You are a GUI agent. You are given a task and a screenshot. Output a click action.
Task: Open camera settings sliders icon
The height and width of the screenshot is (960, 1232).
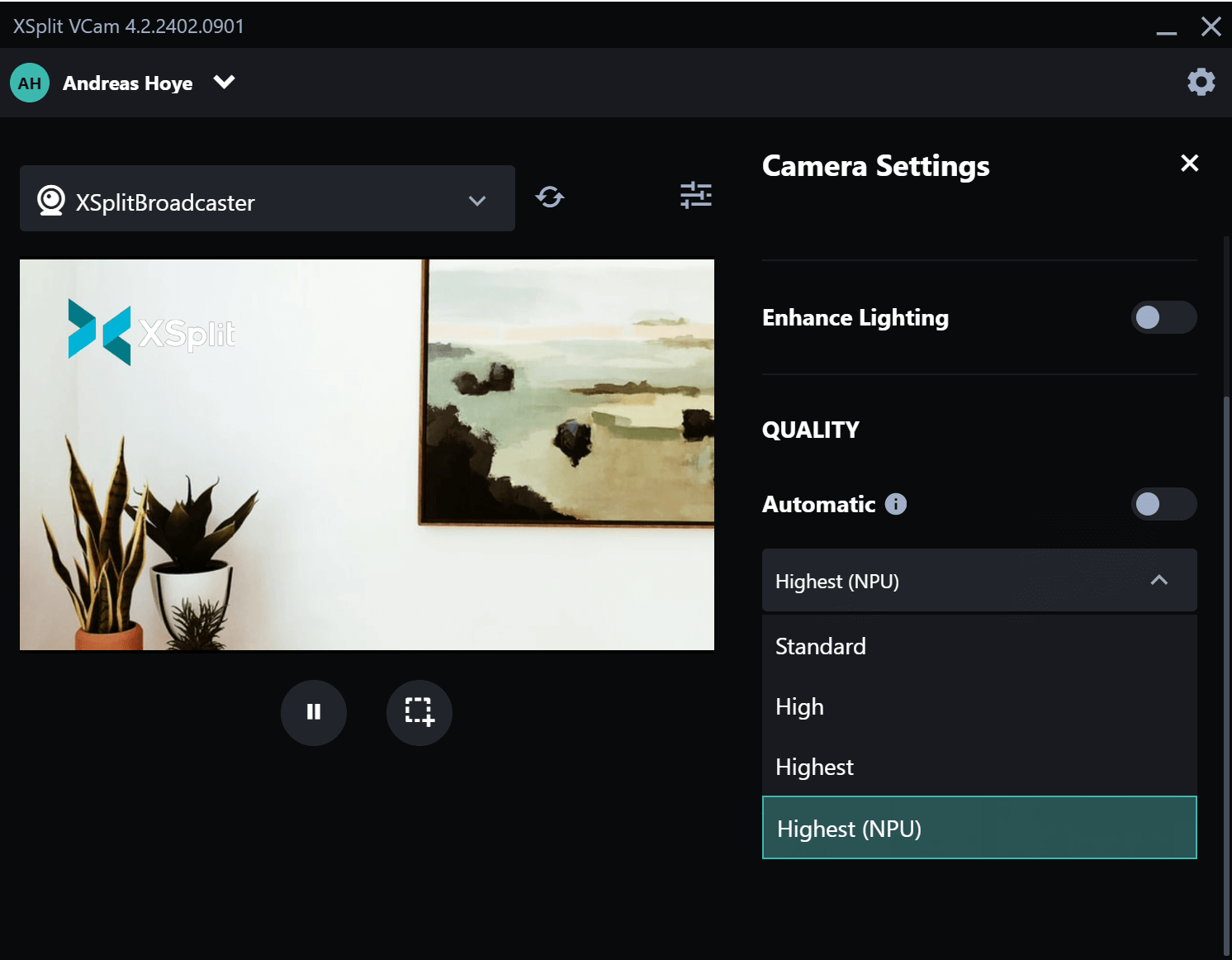(695, 195)
